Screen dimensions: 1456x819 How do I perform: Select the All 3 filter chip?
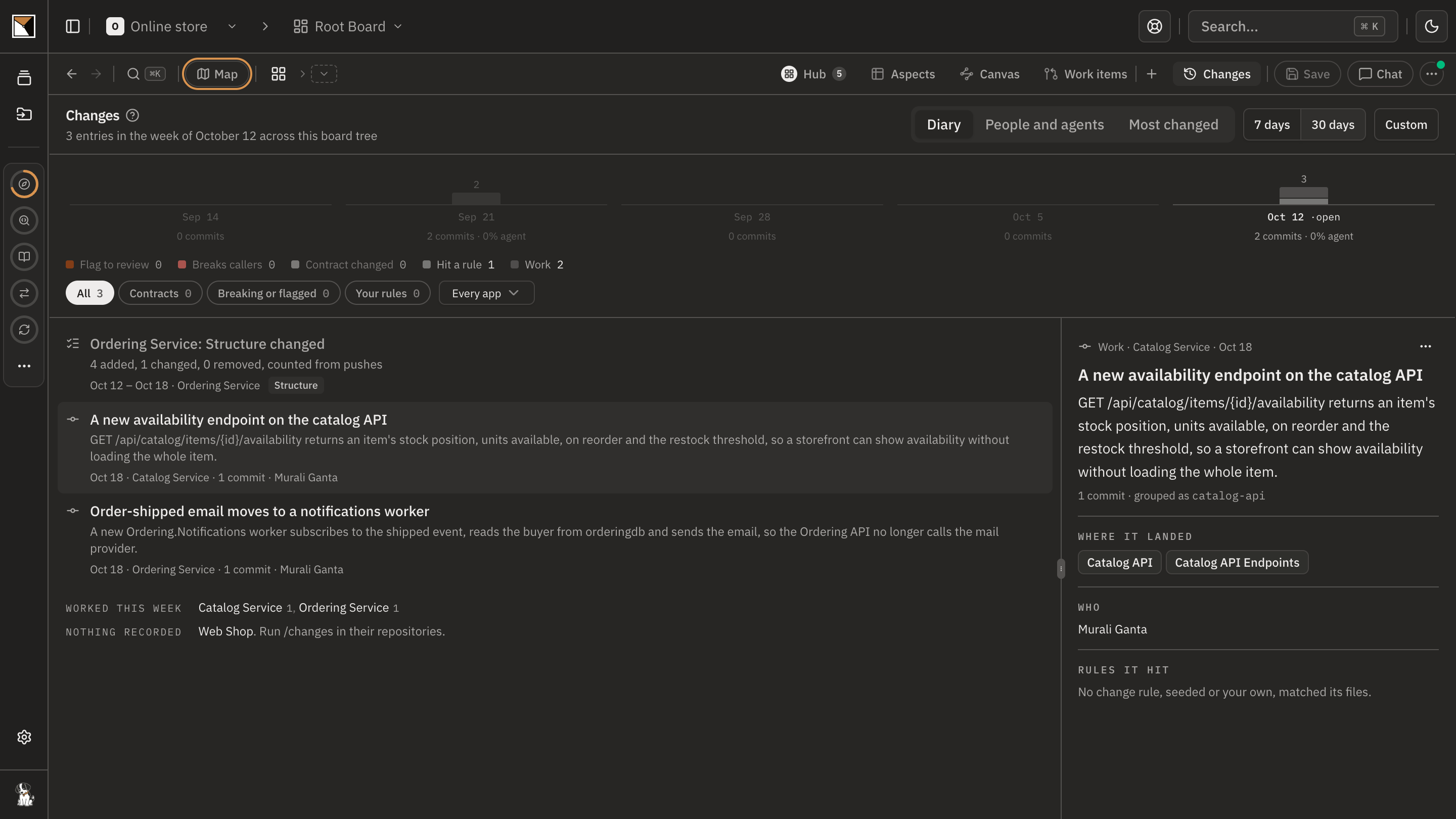click(89, 293)
